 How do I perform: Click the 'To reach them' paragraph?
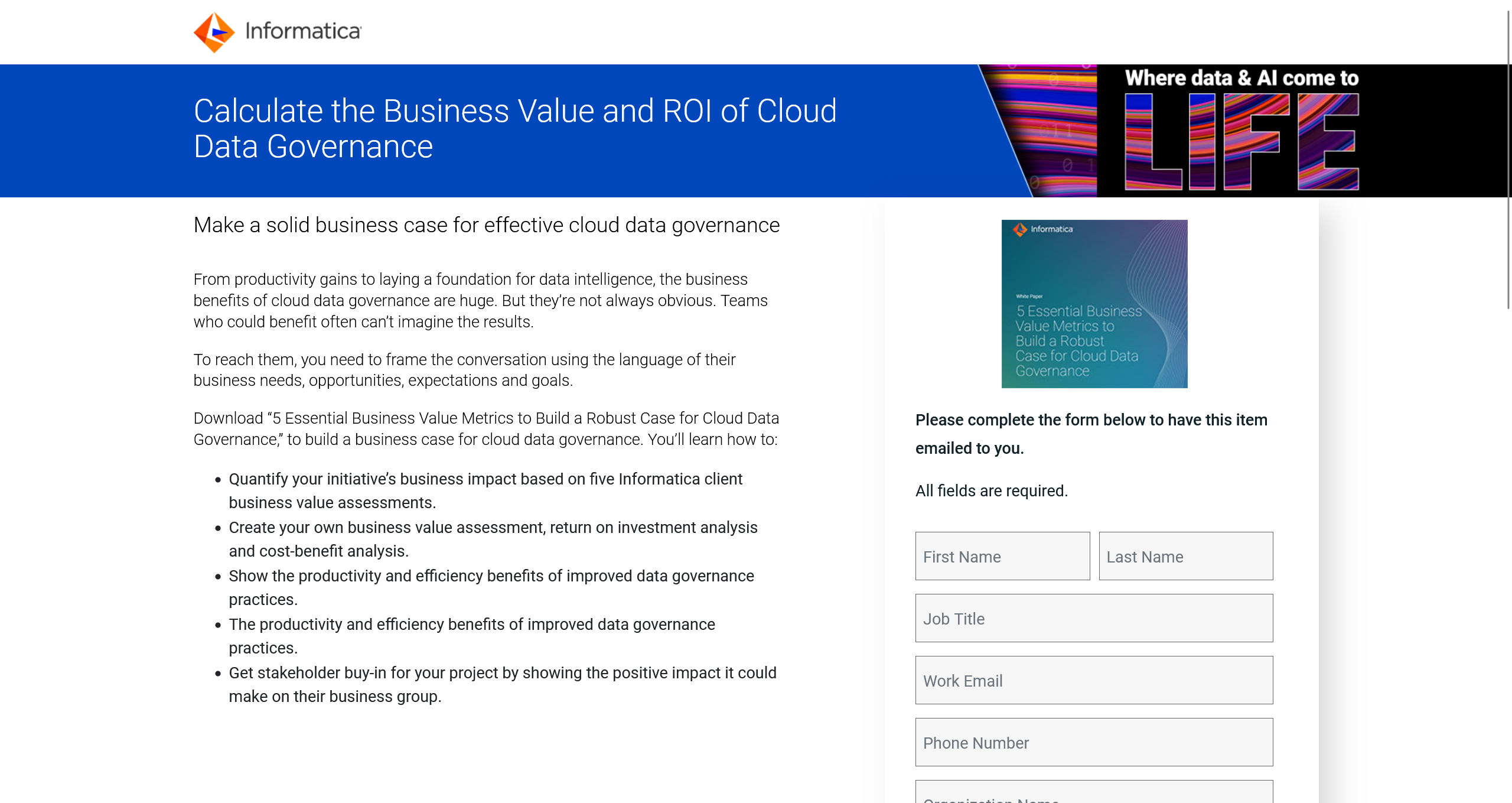465,370
